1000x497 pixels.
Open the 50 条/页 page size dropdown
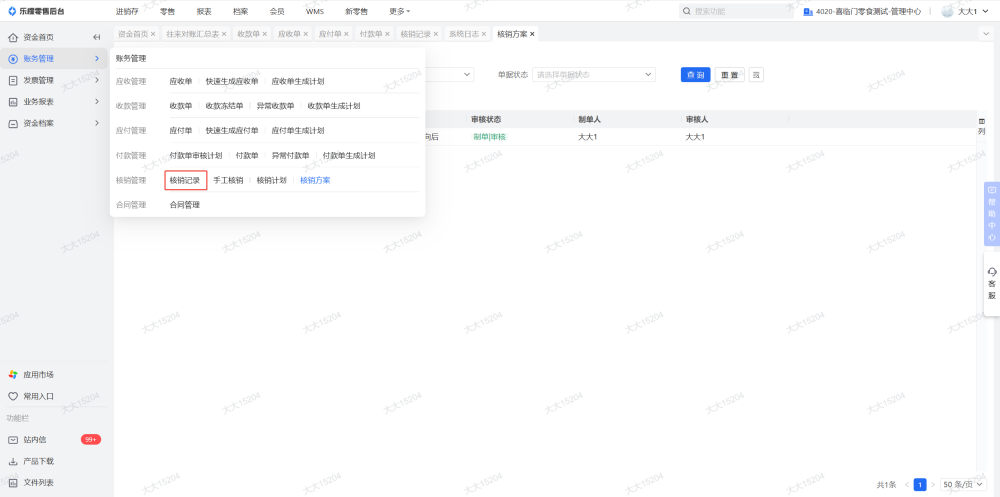[963, 485]
